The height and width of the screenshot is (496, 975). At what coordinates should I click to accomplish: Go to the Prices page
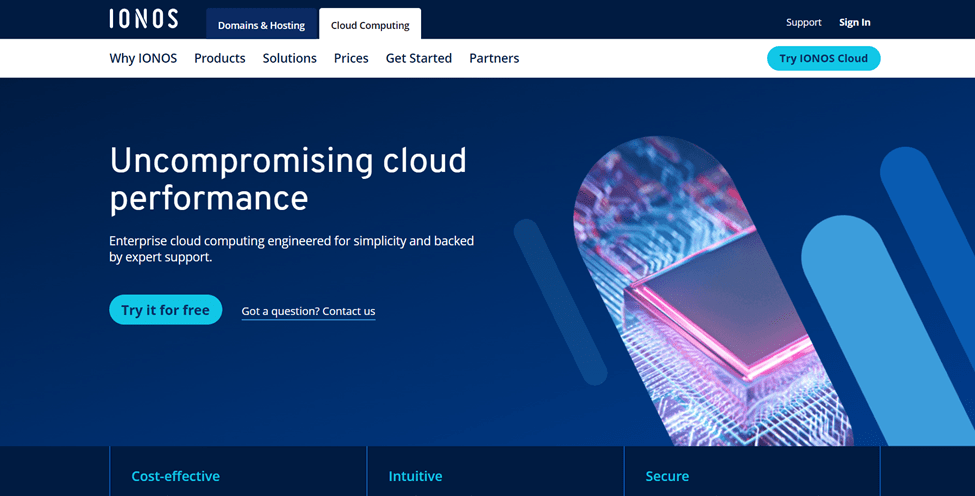click(x=351, y=58)
